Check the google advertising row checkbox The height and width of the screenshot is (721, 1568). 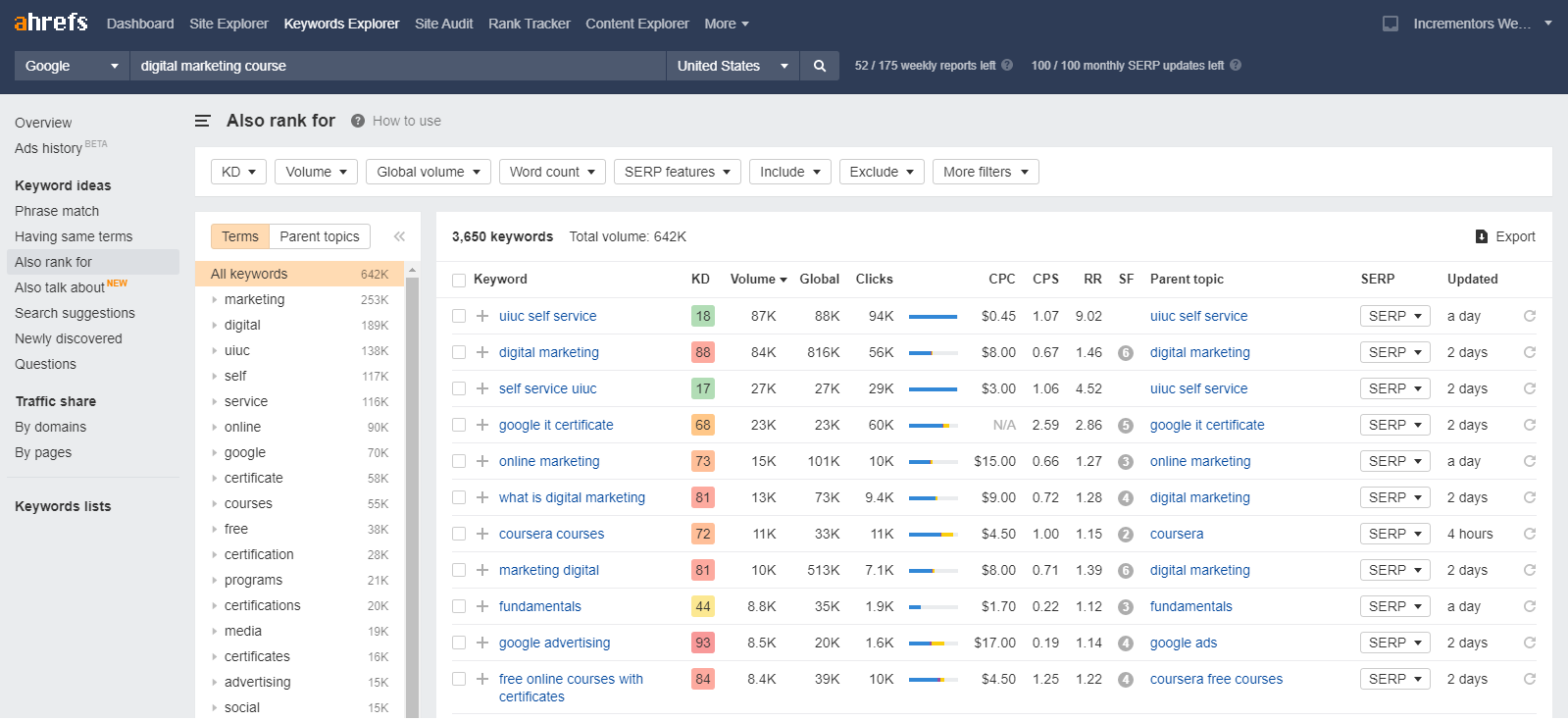tap(459, 643)
